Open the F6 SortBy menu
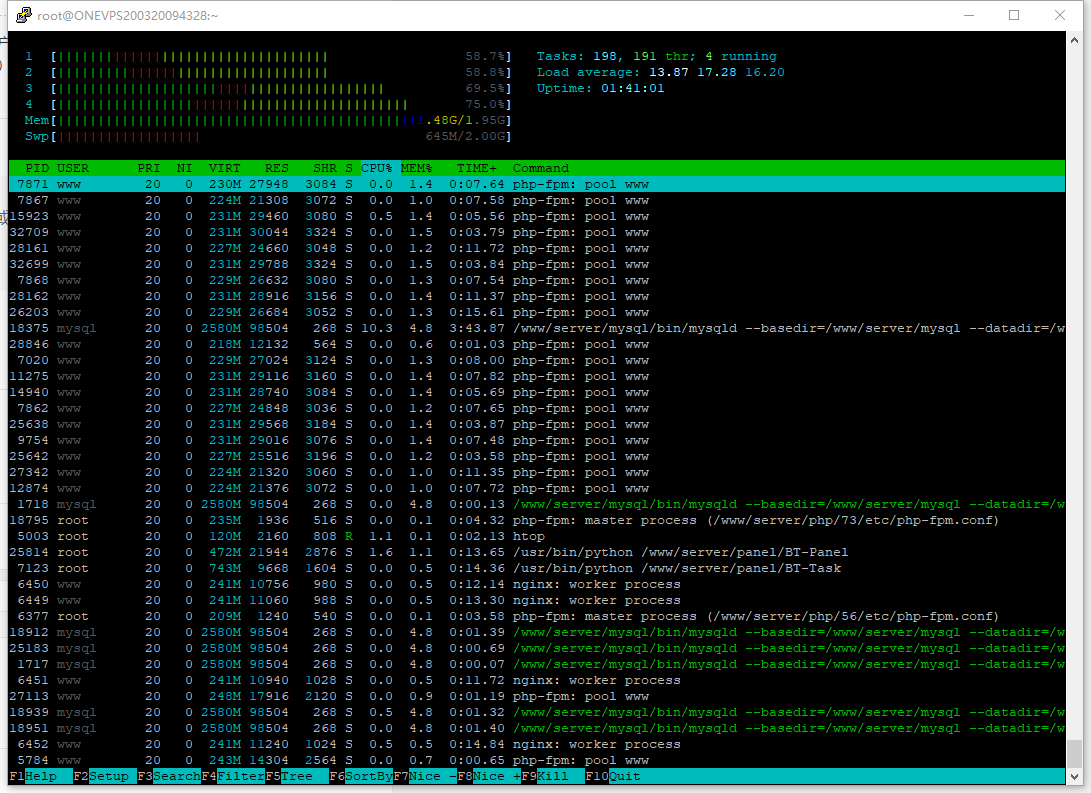 pos(361,776)
